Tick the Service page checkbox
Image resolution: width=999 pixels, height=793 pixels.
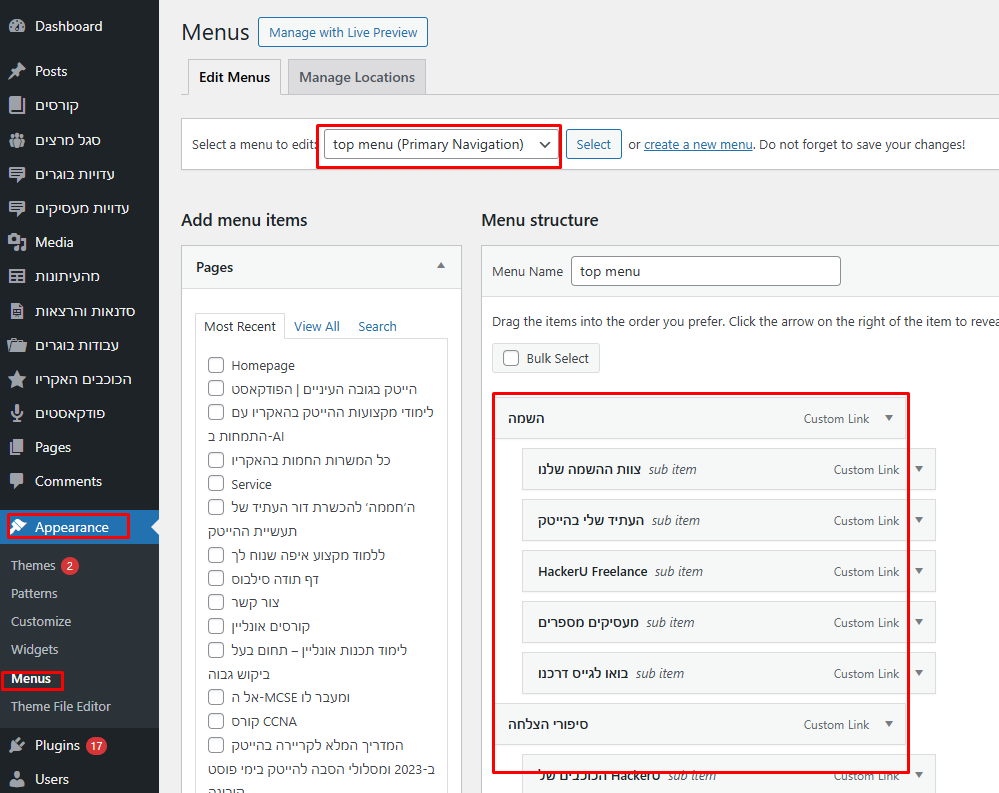(216, 483)
